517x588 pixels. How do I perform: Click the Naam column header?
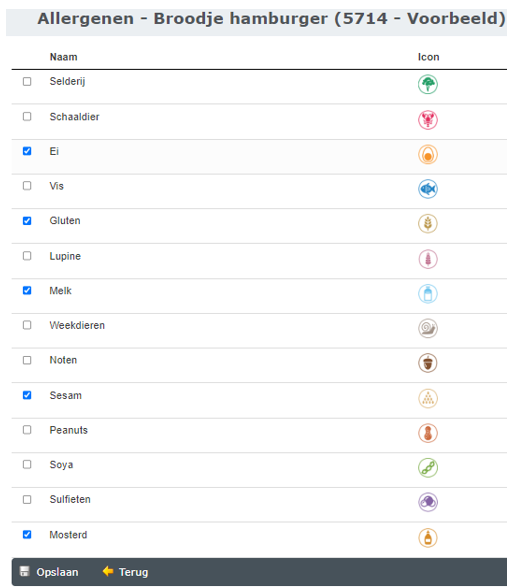click(63, 57)
